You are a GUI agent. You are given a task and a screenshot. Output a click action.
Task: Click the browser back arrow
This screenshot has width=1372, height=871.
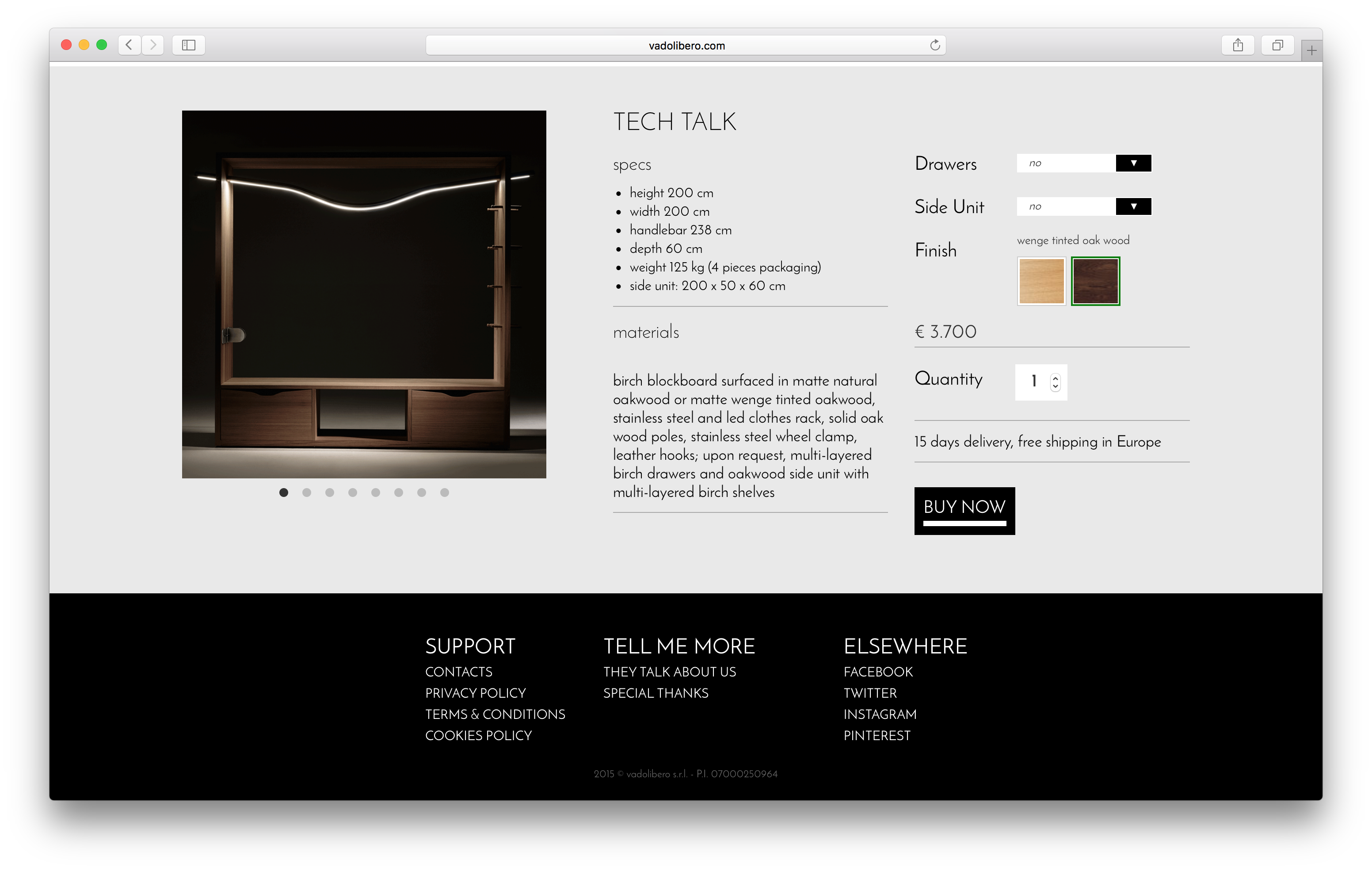pyautogui.click(x=130, y=45)
